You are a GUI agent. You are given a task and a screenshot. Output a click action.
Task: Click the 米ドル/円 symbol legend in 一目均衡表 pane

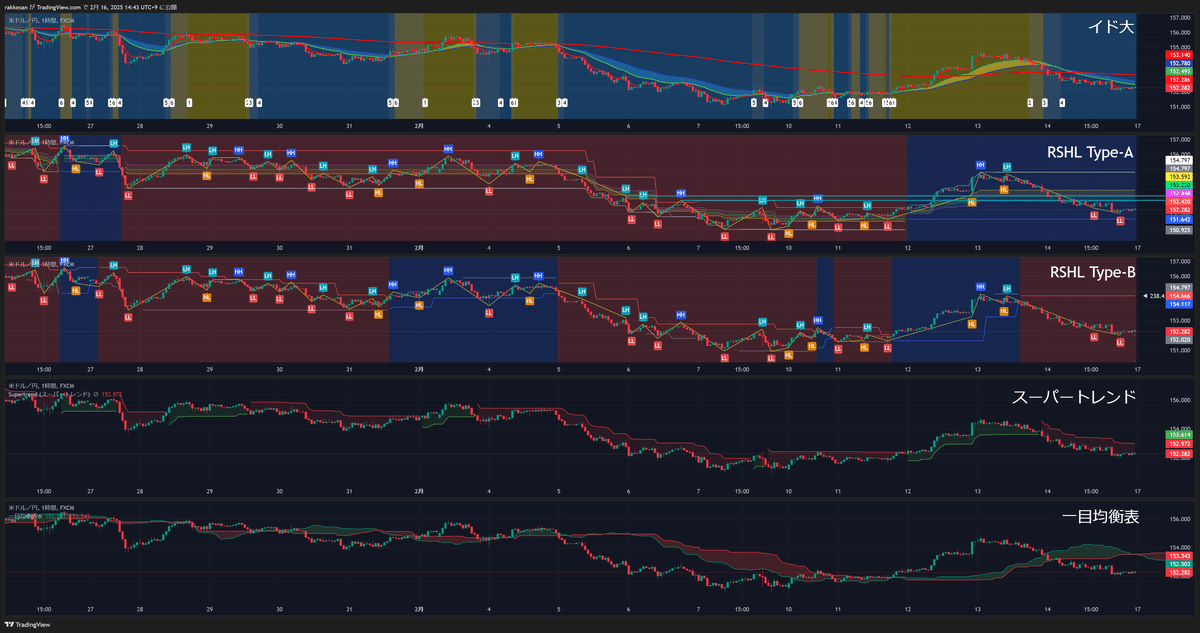click(41, 507)
